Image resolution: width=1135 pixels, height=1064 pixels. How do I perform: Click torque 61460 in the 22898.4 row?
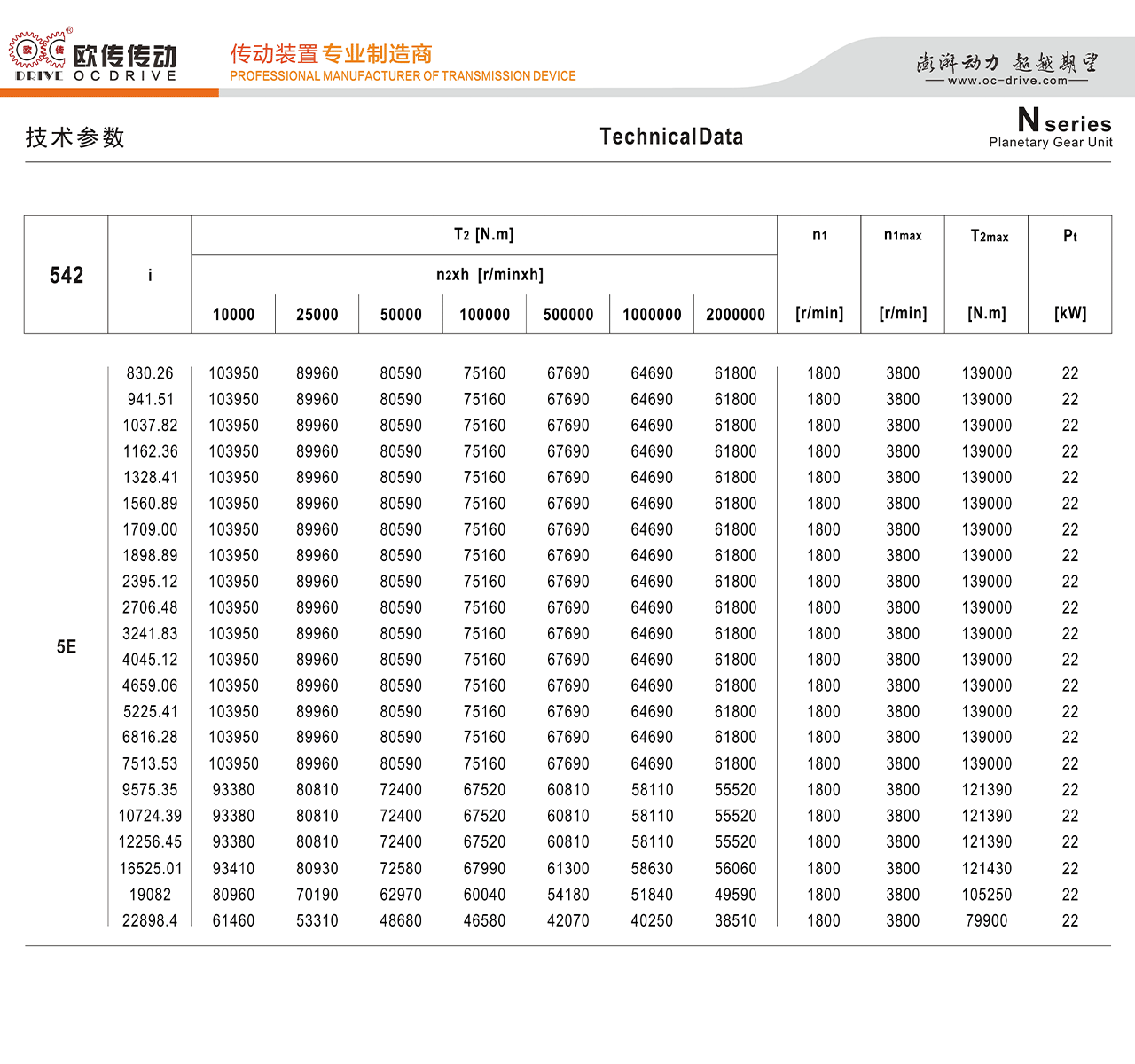click(x=234, y=920)
